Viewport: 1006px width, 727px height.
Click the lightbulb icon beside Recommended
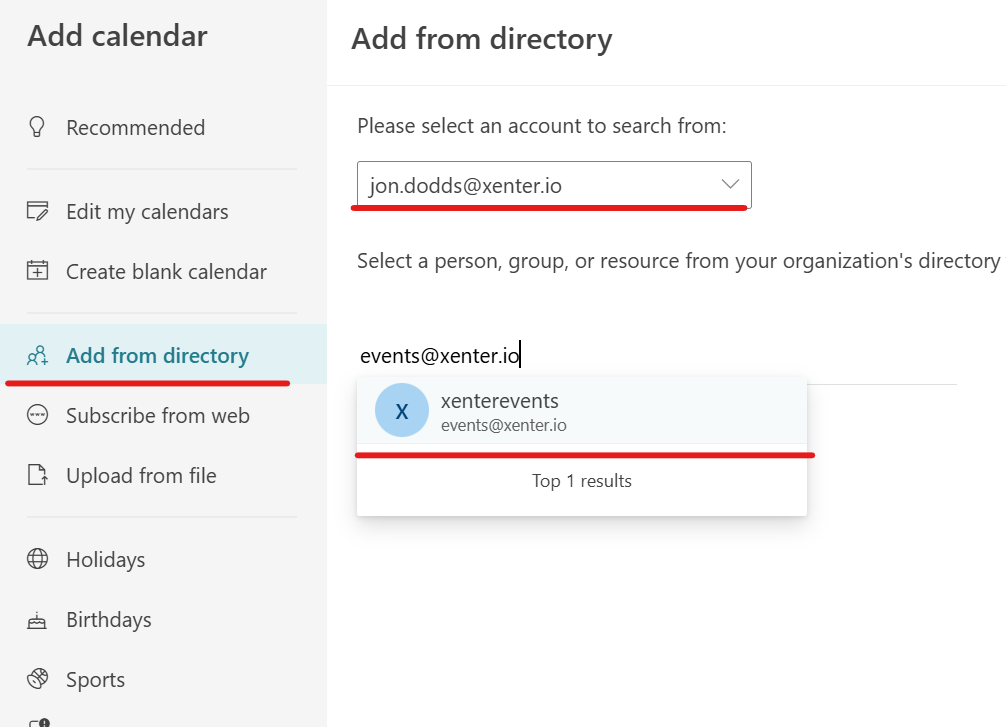[37, 127]
